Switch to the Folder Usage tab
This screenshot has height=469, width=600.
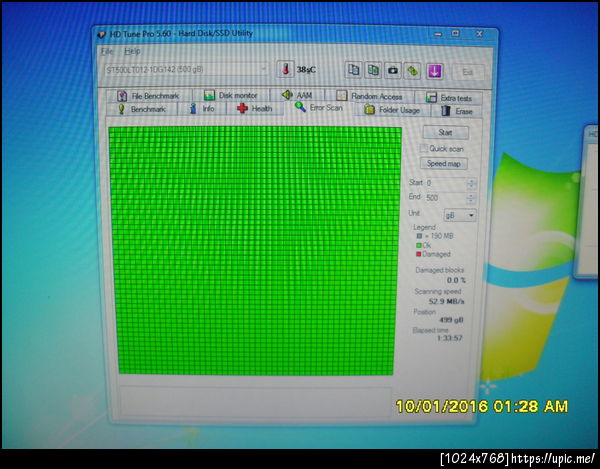[x=392, y=110]
